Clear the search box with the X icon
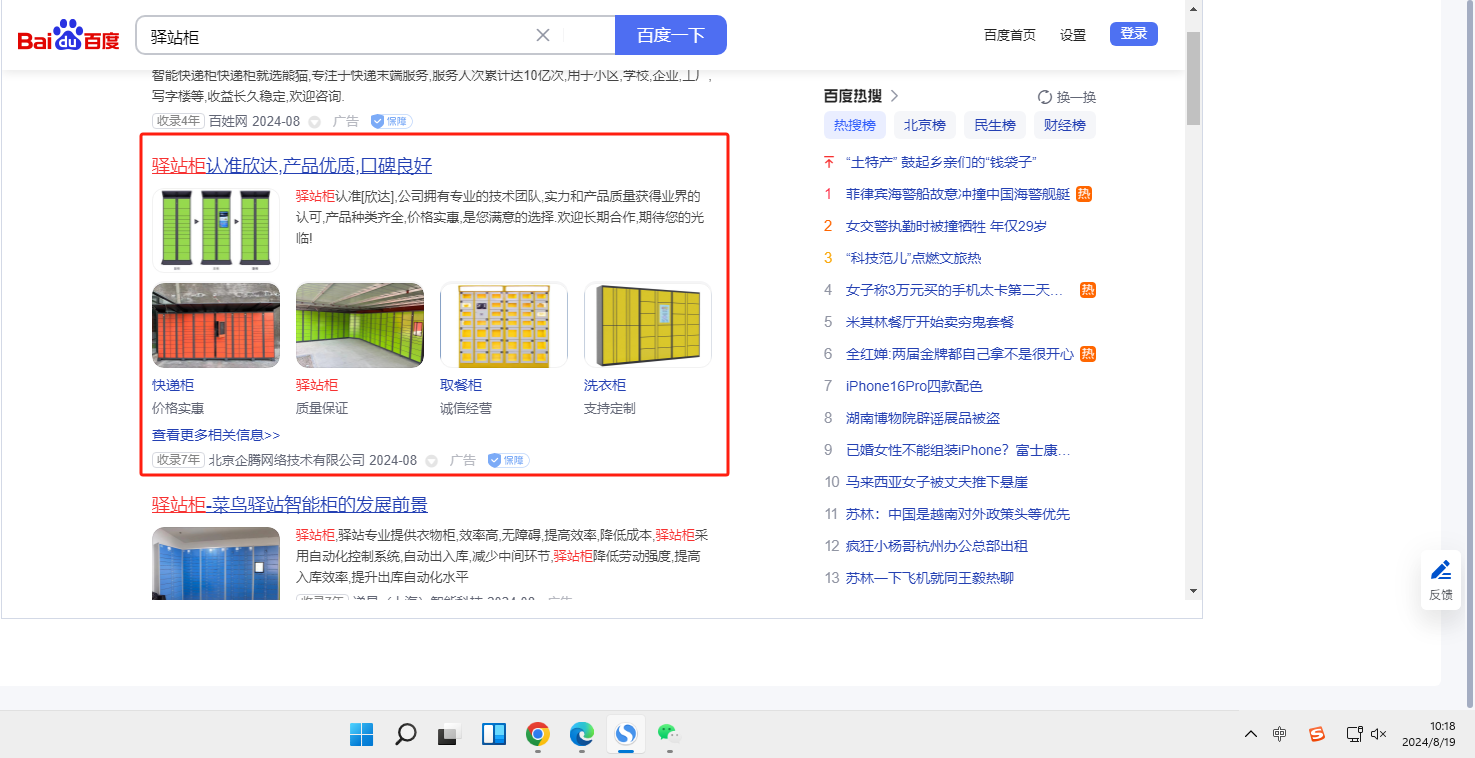Image resolution: width=1475 pixels, height=758 pixels. tap(543, 35)
